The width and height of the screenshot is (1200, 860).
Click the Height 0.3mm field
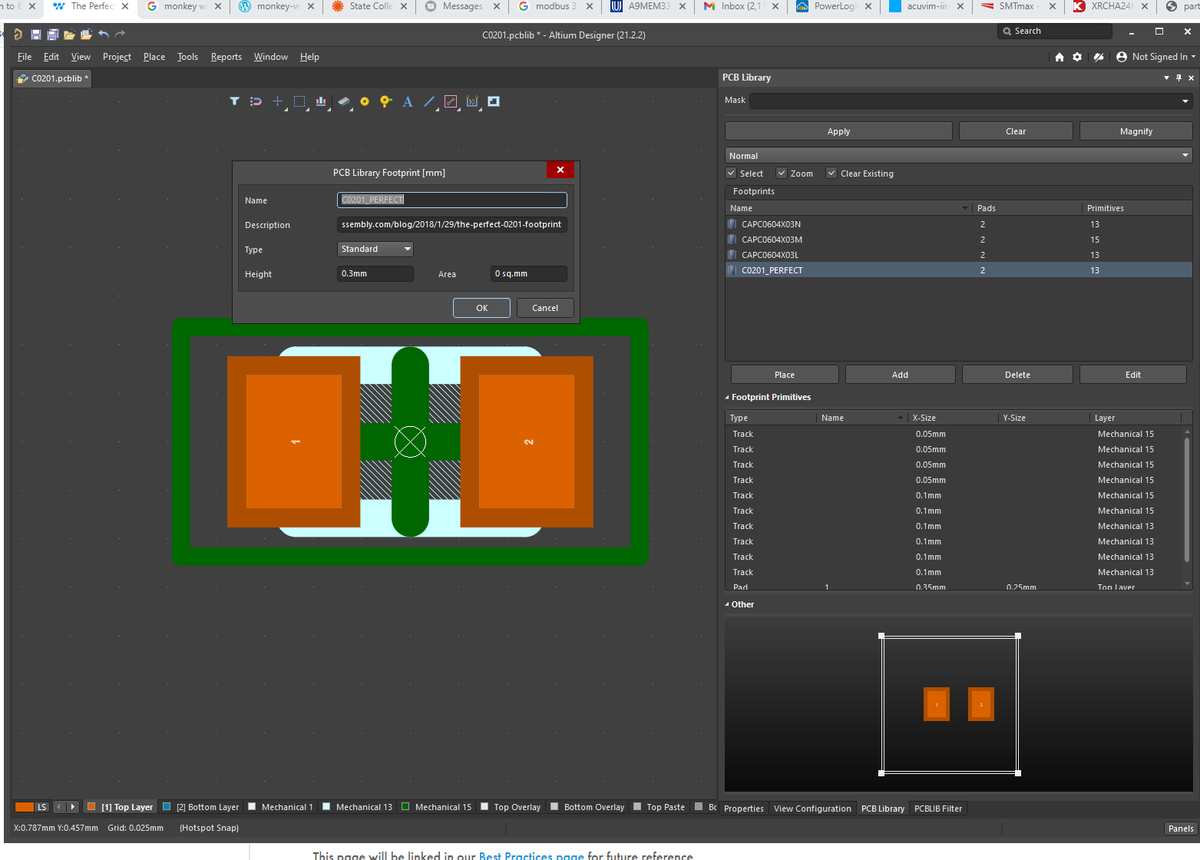[x=376, y=274]
